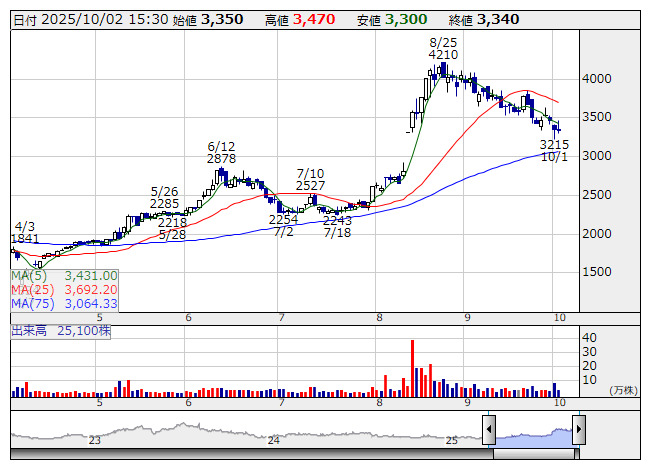The height and width of the screenshot is (470, 653).
Task: Click the year 24 marker in navigator
Action: point(273,440)
